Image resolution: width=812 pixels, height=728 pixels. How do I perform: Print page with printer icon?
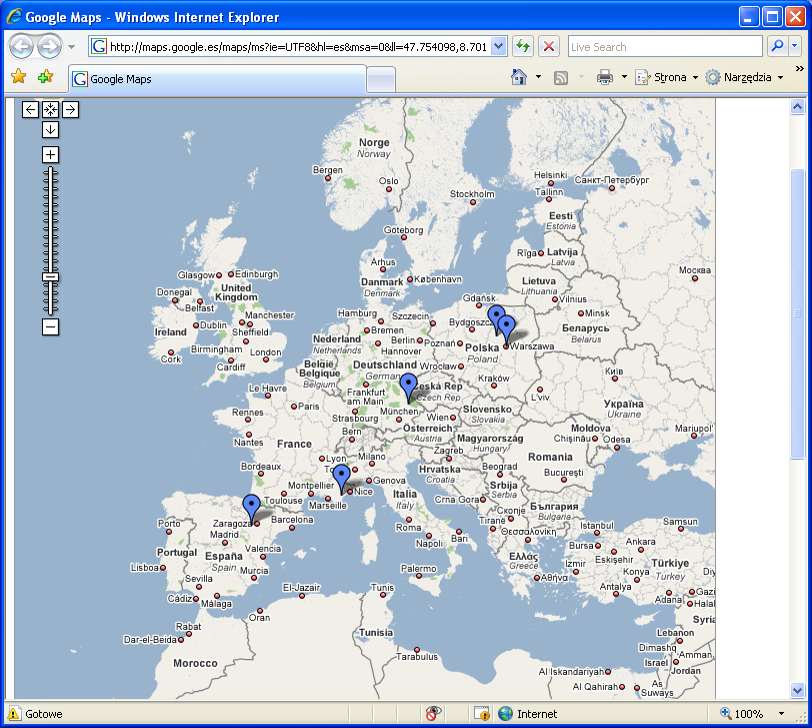tap(605, 78)
